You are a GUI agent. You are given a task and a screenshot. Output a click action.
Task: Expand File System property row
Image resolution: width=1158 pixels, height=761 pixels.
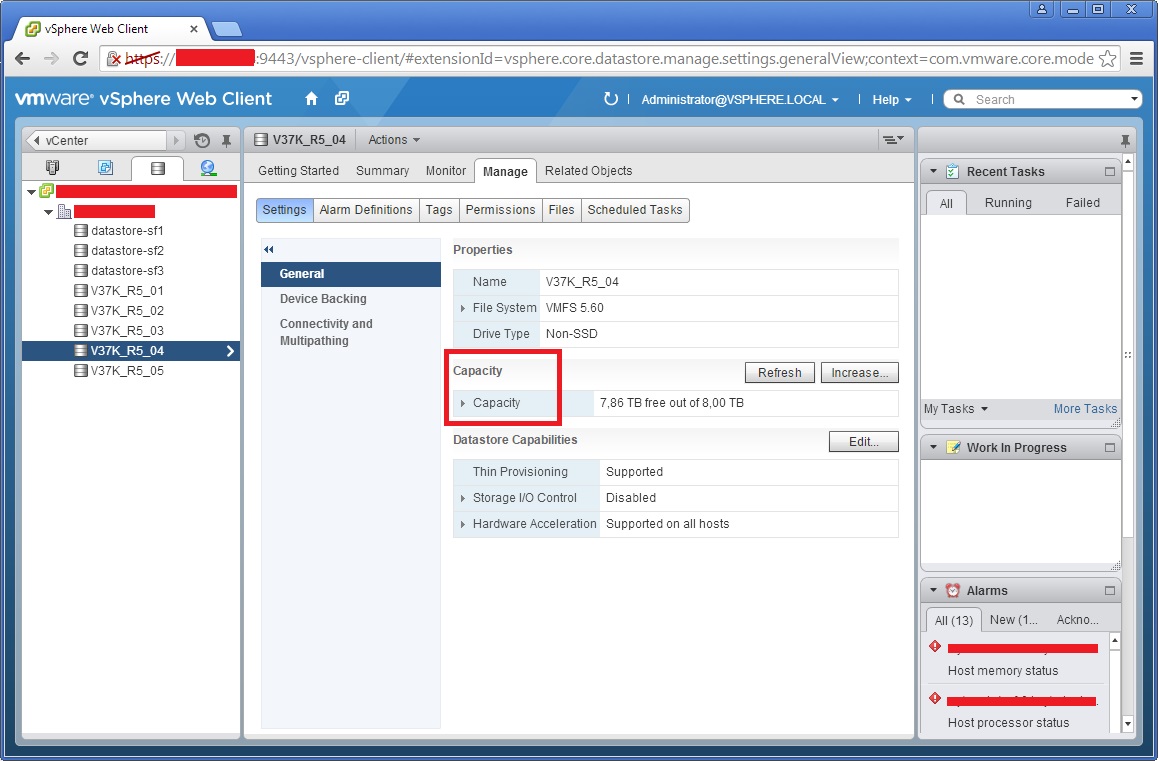click(x=462, y=308)
